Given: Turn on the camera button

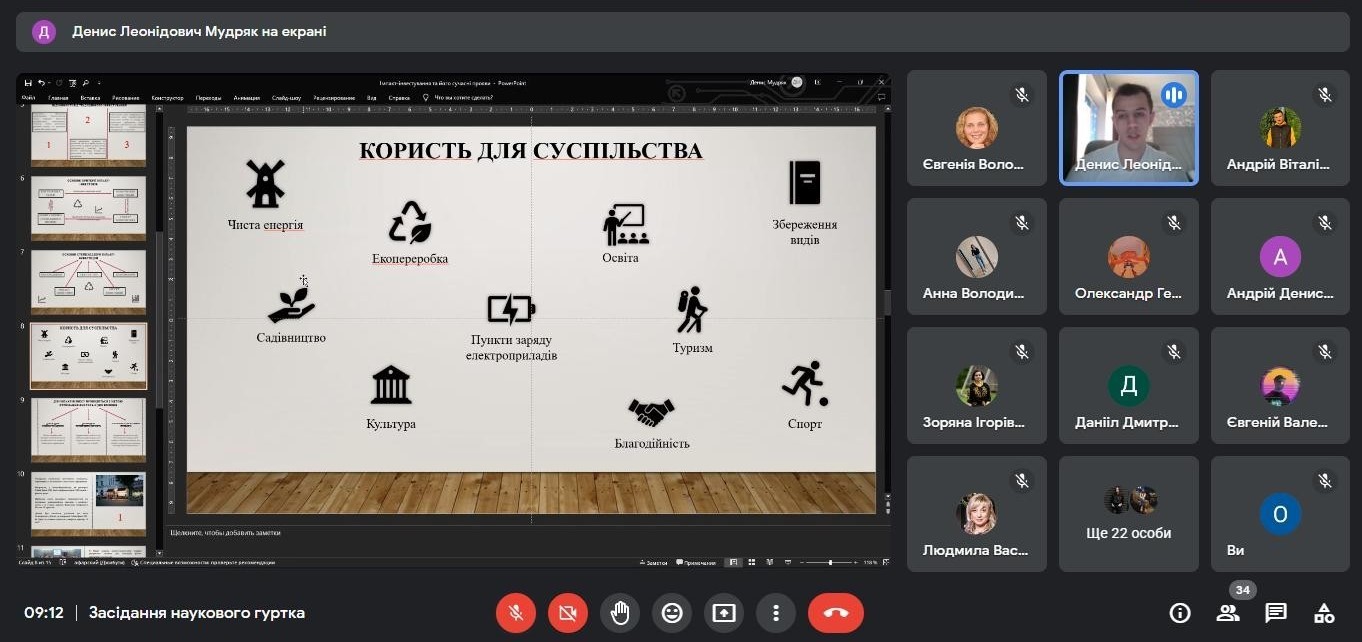Looking at the screenshot, I should click(568, 613).
